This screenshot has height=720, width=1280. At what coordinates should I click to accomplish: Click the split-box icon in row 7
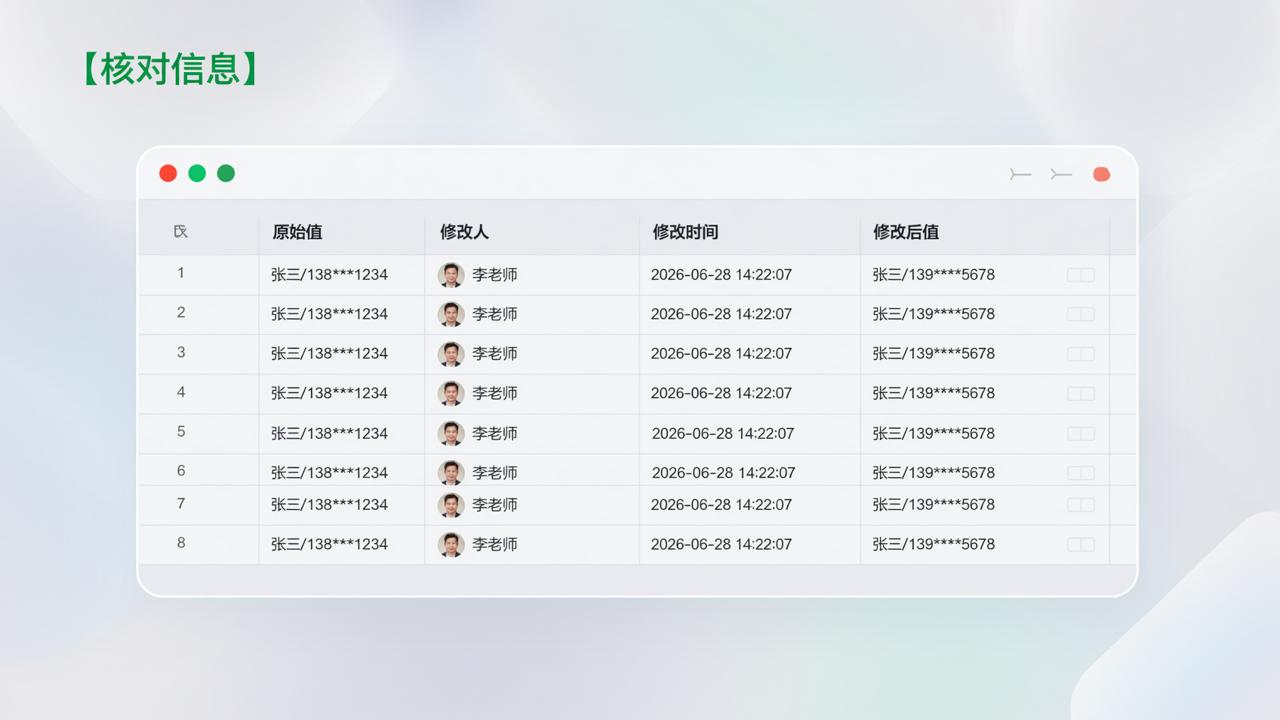tap(1081, 505)
